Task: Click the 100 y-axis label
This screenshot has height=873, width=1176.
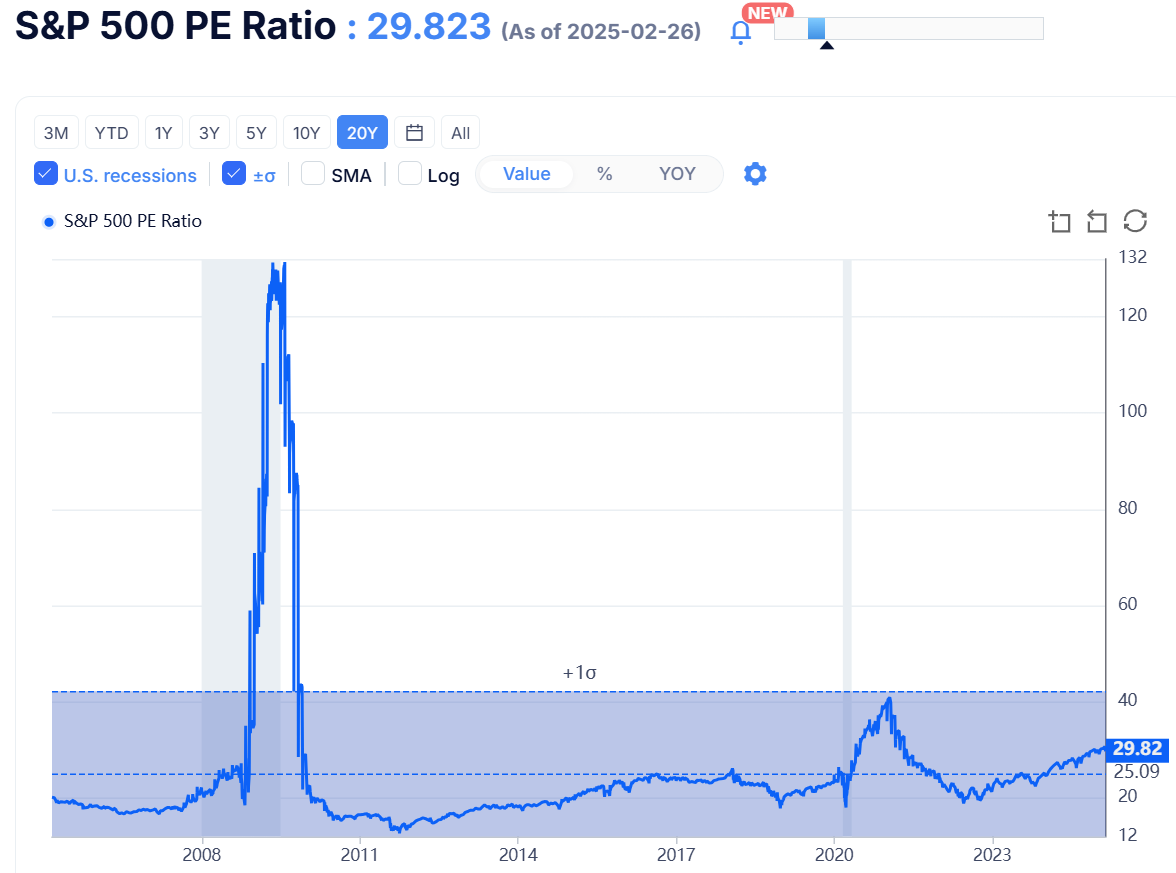Action: coord(1132,411)
